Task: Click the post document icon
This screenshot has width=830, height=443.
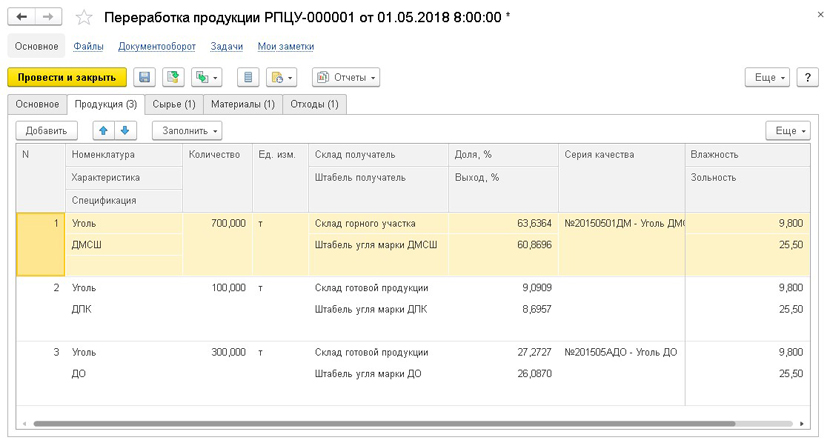Action: pyautogui.click(x=173, y=77)
